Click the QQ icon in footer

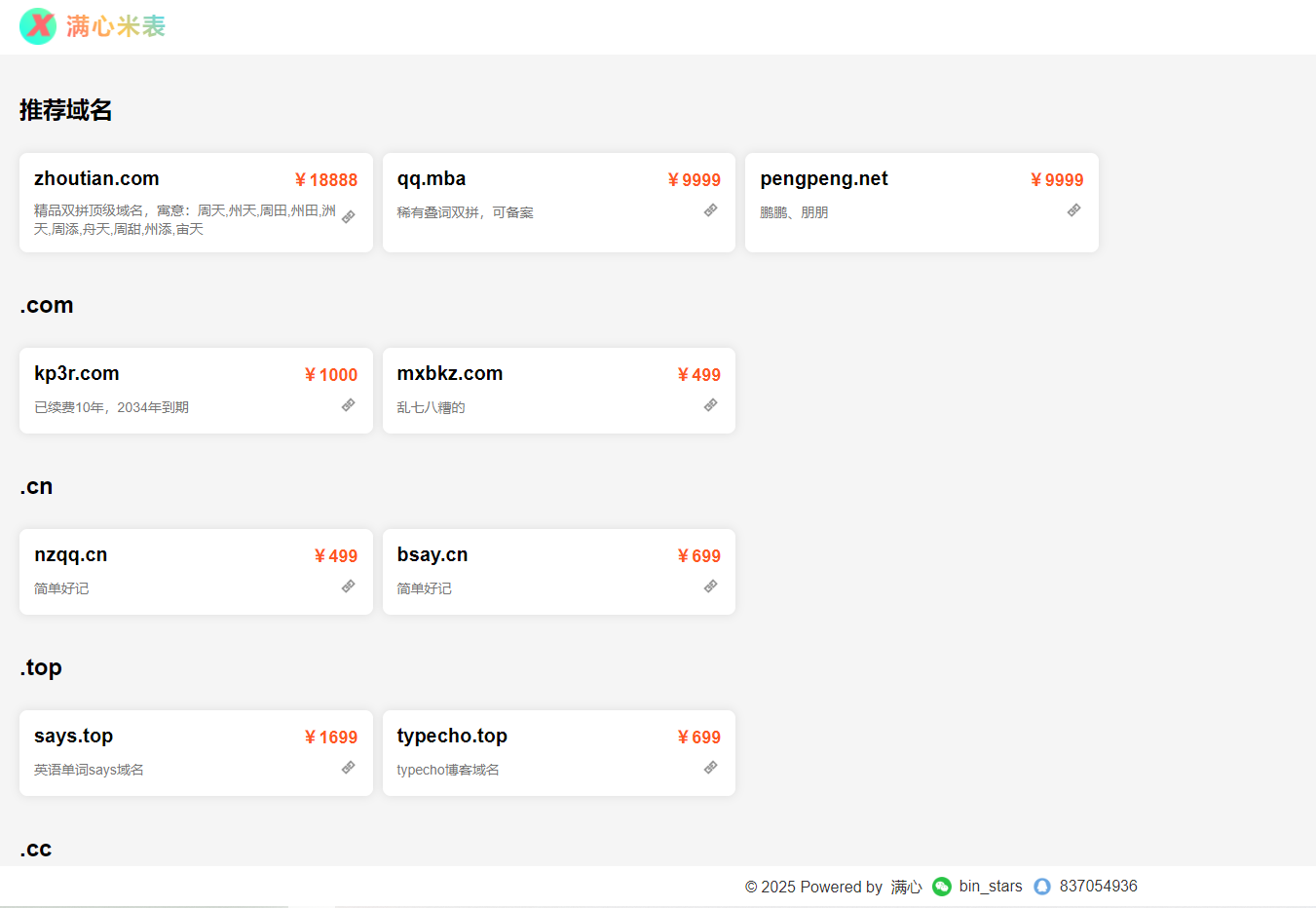coord(1042,887)
